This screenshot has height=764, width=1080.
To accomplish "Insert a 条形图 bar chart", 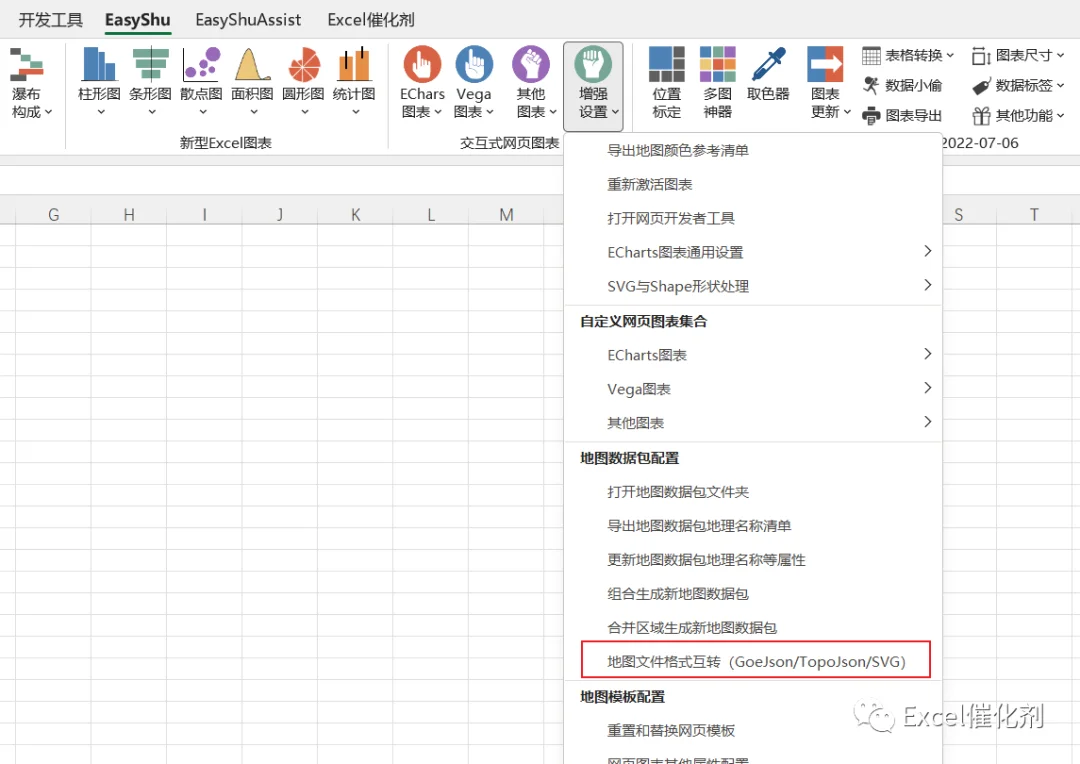I will (x=150, y=83).
